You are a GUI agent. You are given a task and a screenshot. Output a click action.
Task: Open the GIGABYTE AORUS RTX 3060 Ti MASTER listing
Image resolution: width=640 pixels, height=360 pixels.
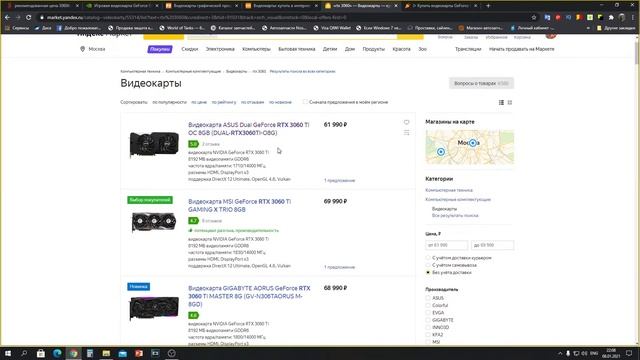tap(249, 296)
